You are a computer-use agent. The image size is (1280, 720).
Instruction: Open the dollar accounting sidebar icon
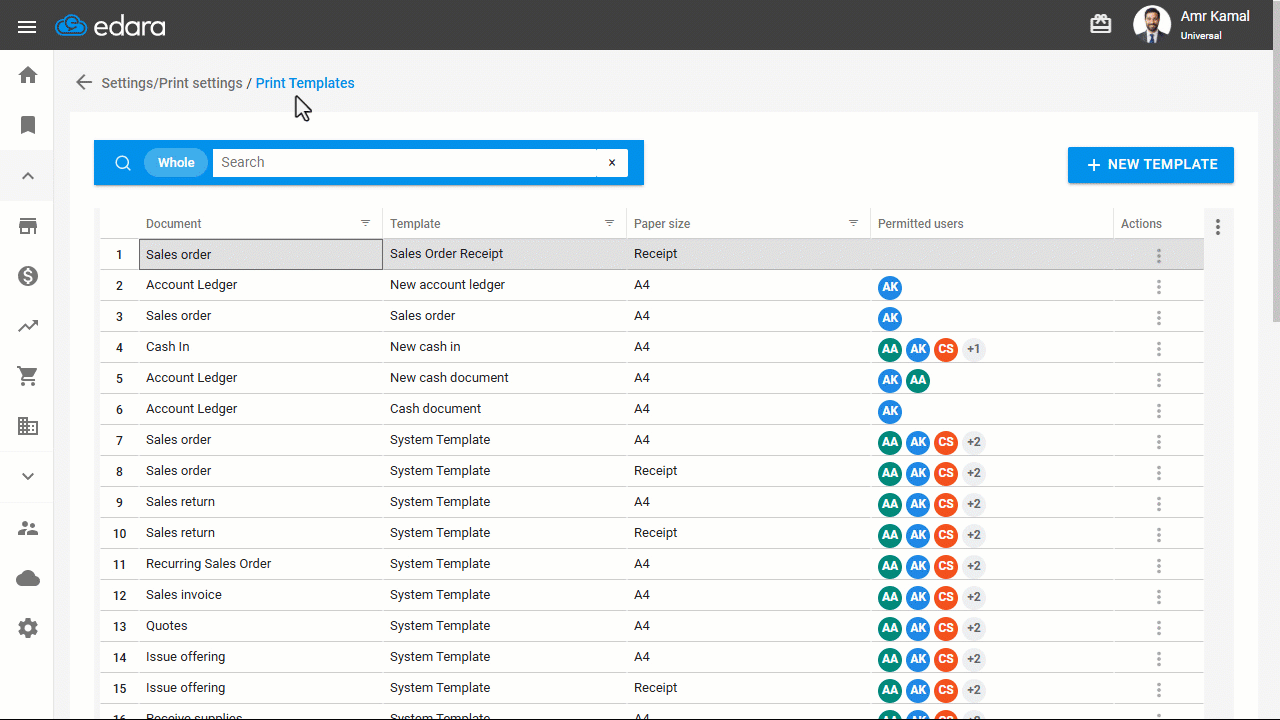(28, 276)
